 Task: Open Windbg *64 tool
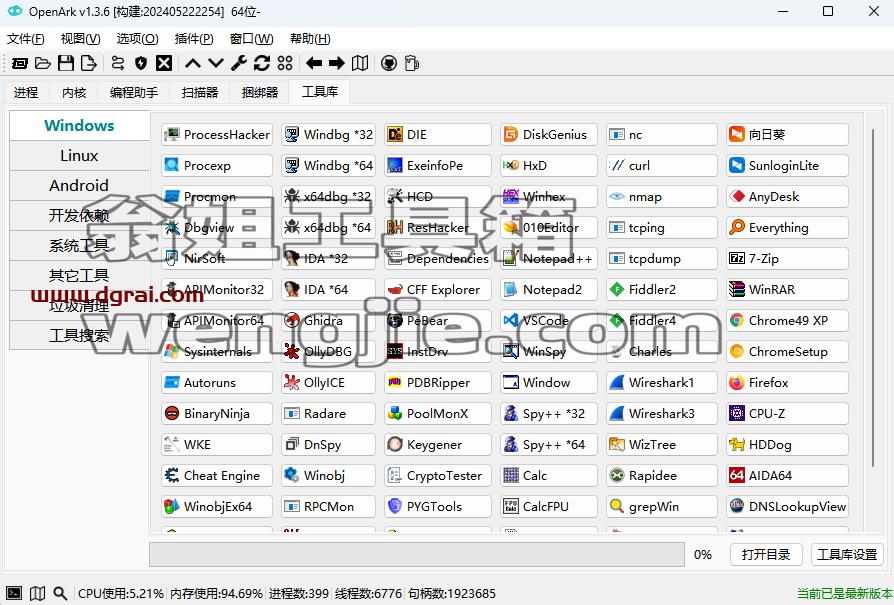pyautogui.click(x=328, y=165)
